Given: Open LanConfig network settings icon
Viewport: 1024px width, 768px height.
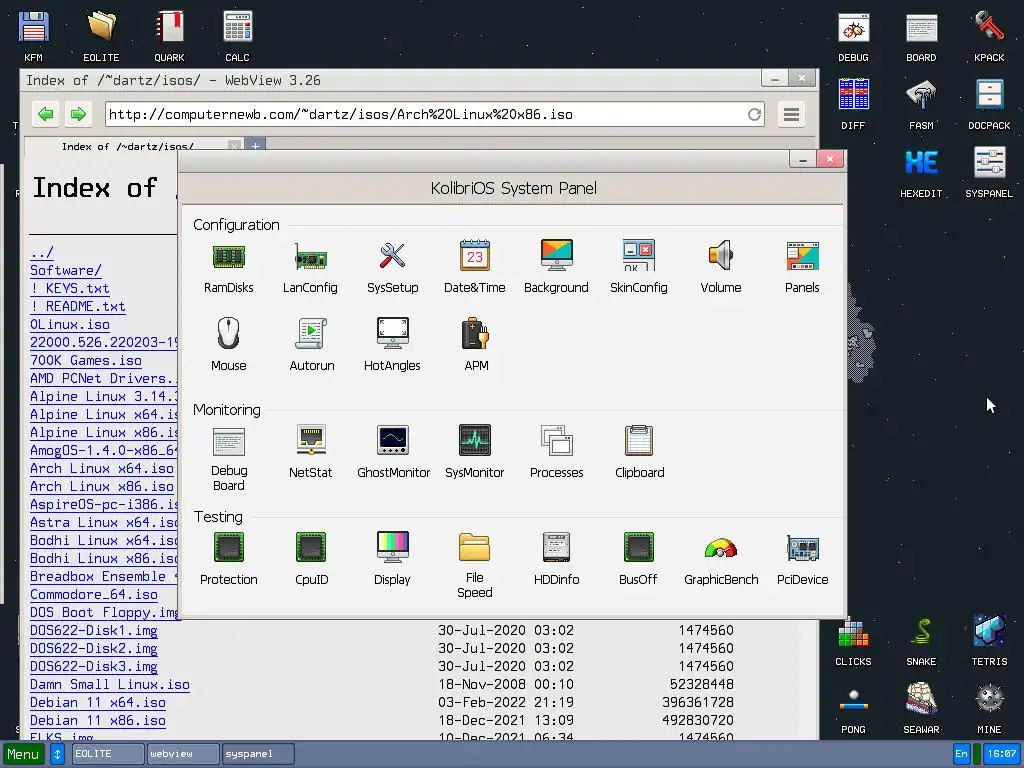Looking at the screenshot, I should click(x=310, y=257).
